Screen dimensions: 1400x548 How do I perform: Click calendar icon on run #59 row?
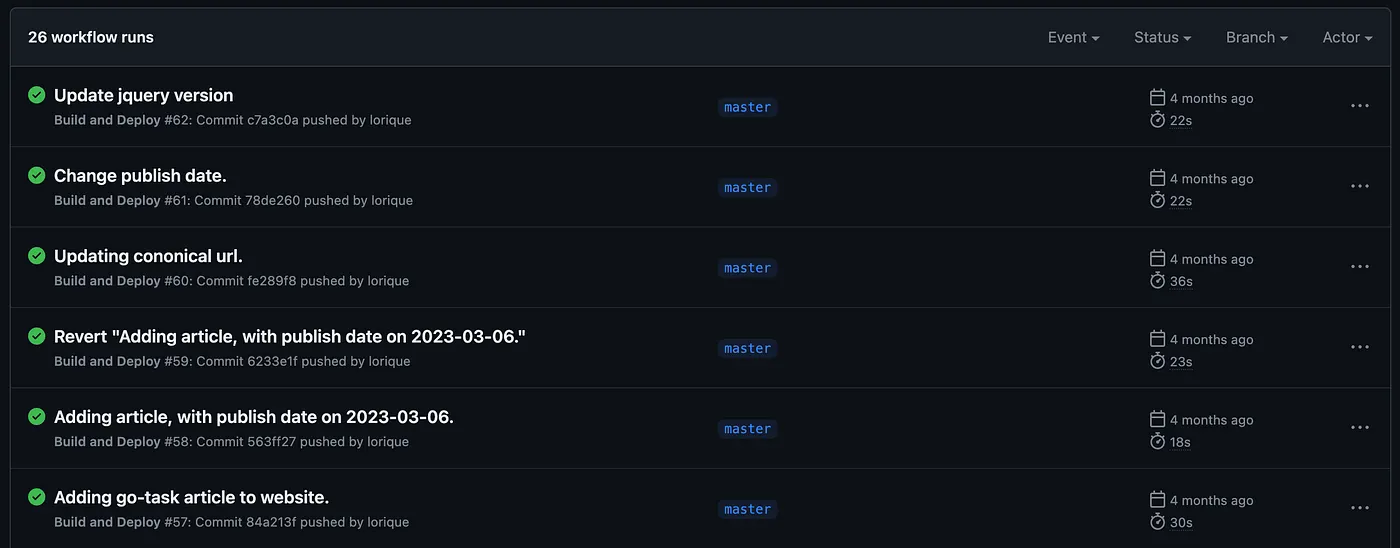[1158, 339]
